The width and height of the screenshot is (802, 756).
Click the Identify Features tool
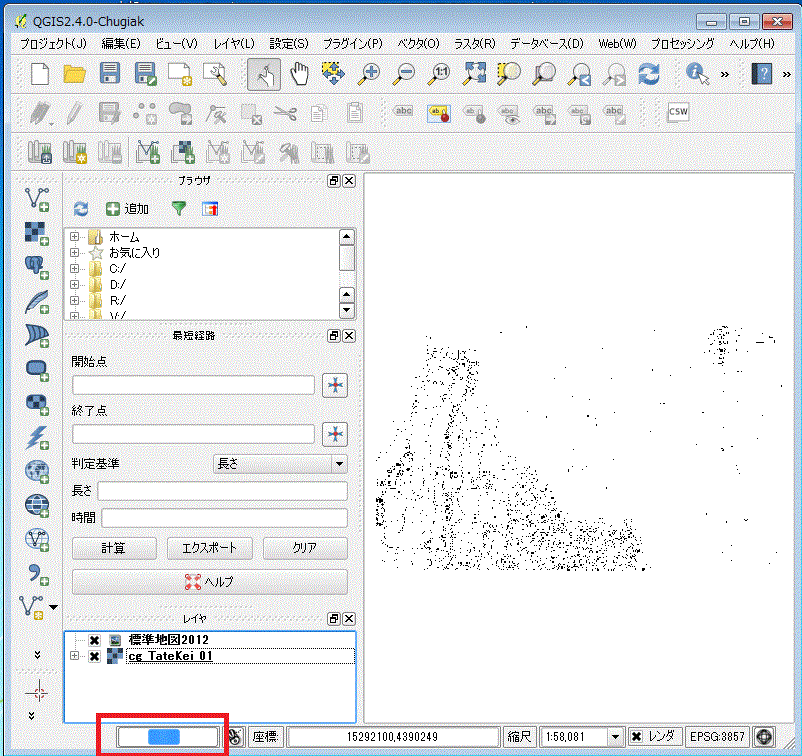697,74
